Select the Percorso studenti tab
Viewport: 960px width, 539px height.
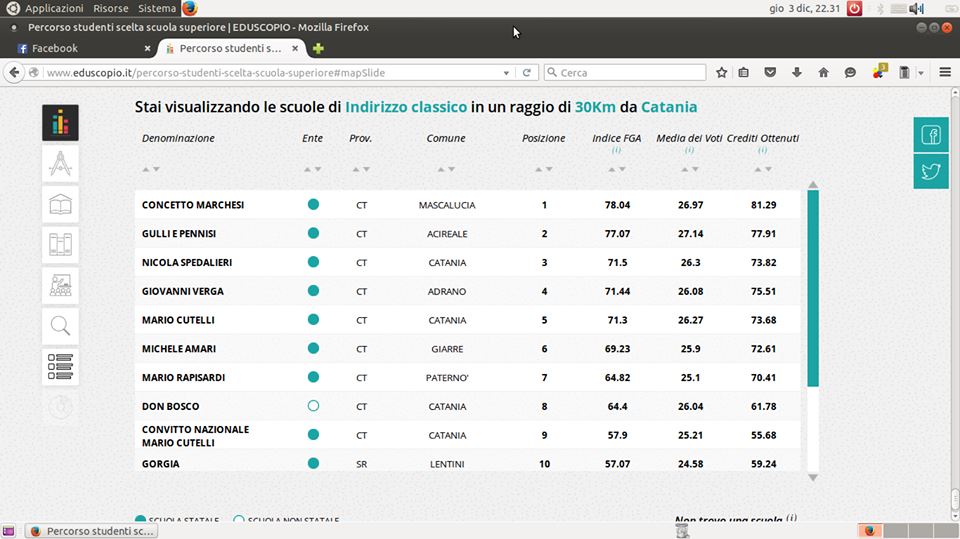[230, 48]
